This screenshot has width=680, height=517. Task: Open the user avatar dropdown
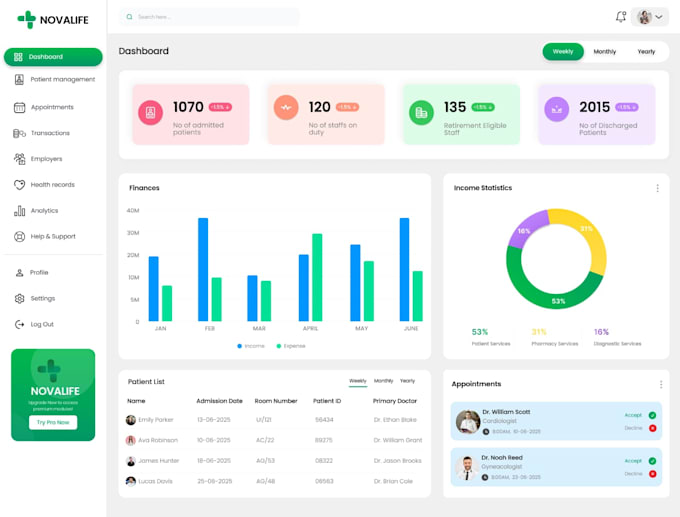650,17
